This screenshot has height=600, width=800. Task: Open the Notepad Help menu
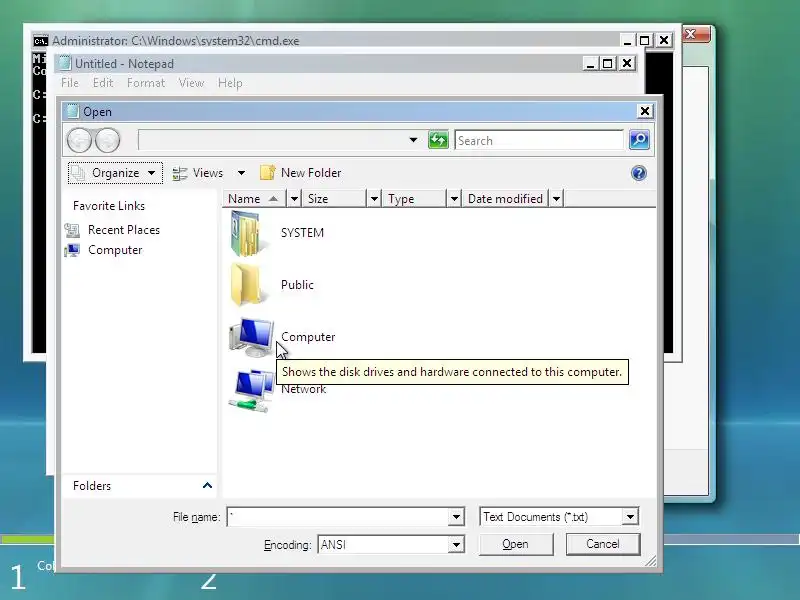[230, 83]
